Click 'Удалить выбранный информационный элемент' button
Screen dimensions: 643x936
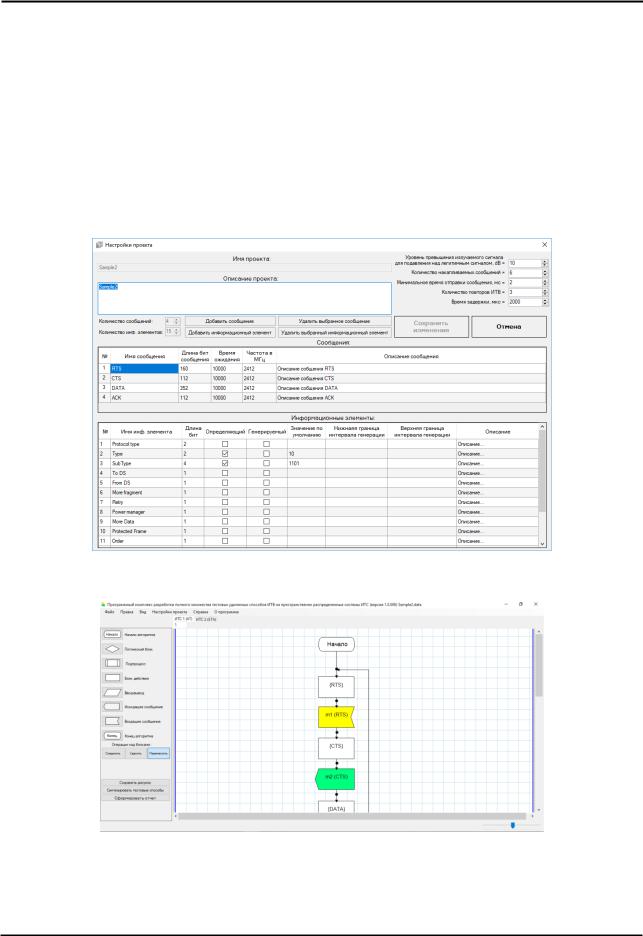point(334,332)
